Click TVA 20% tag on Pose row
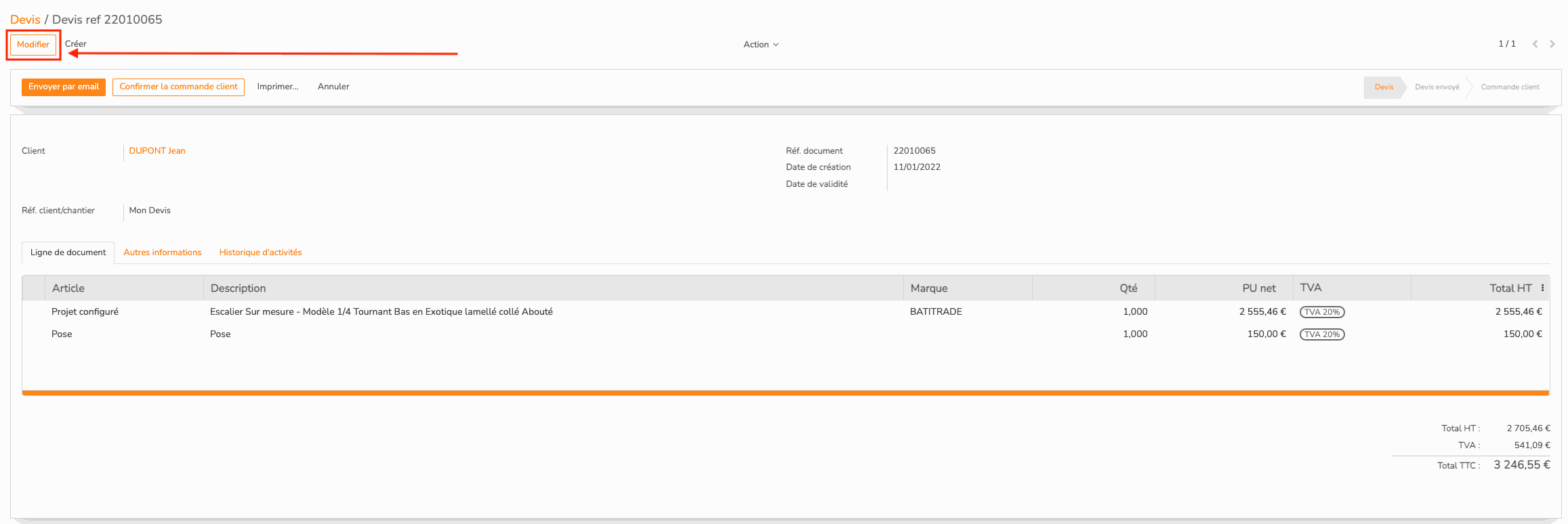The height and width of the screenshot is (524, 1568). tap(1322, 334)
